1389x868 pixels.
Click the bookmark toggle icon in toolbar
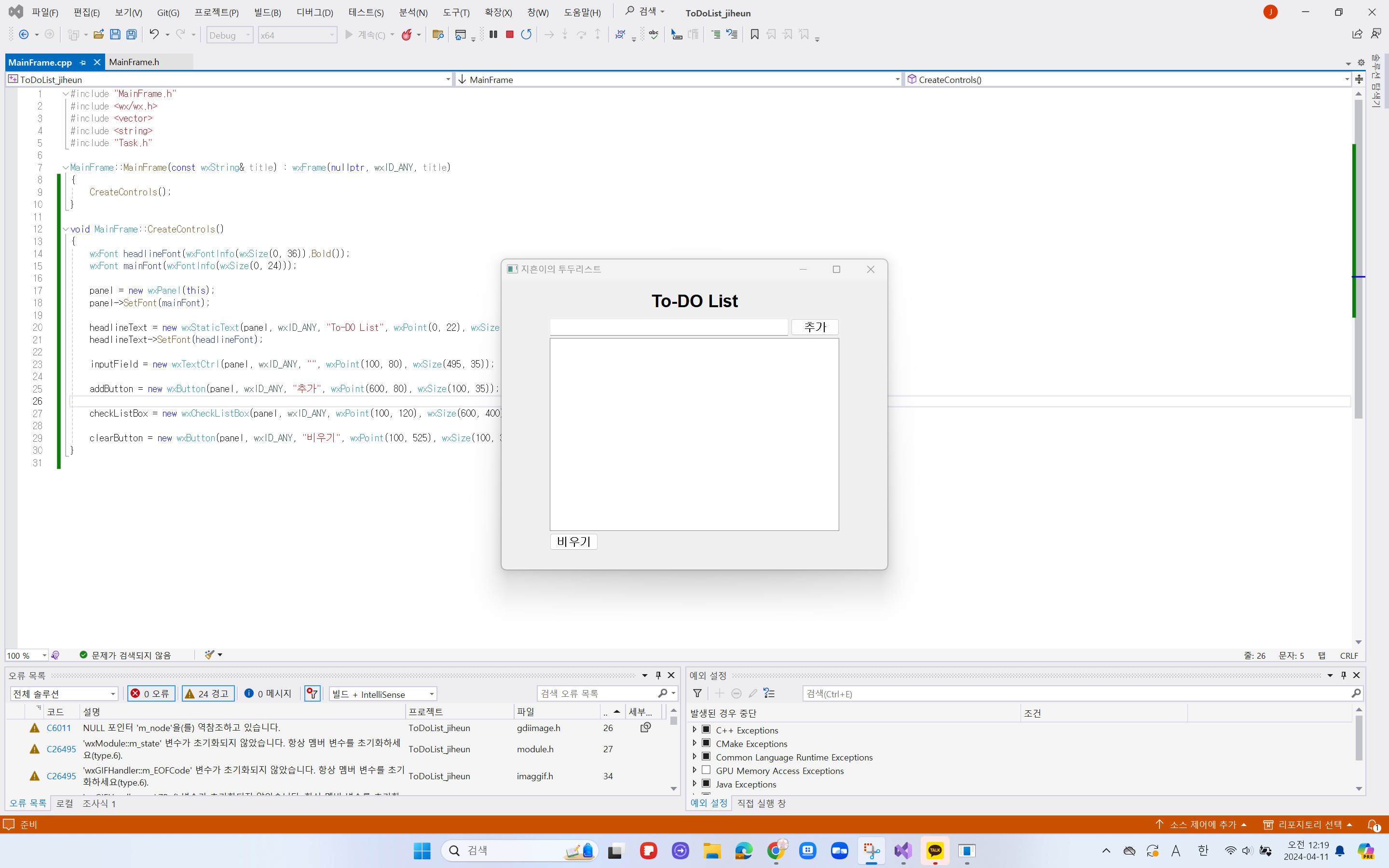click(x=755, y=34)
